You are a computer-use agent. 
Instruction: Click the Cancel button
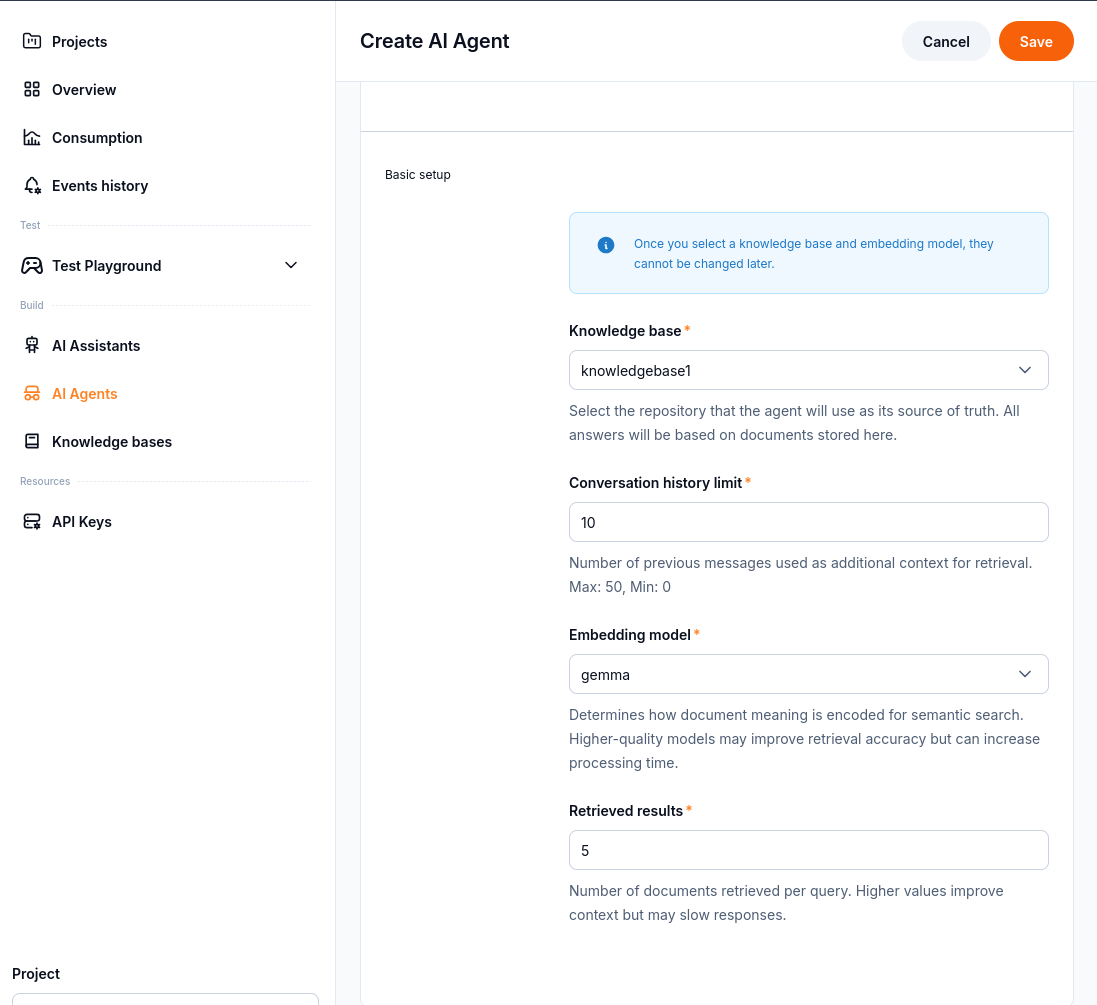pos(946,41)
